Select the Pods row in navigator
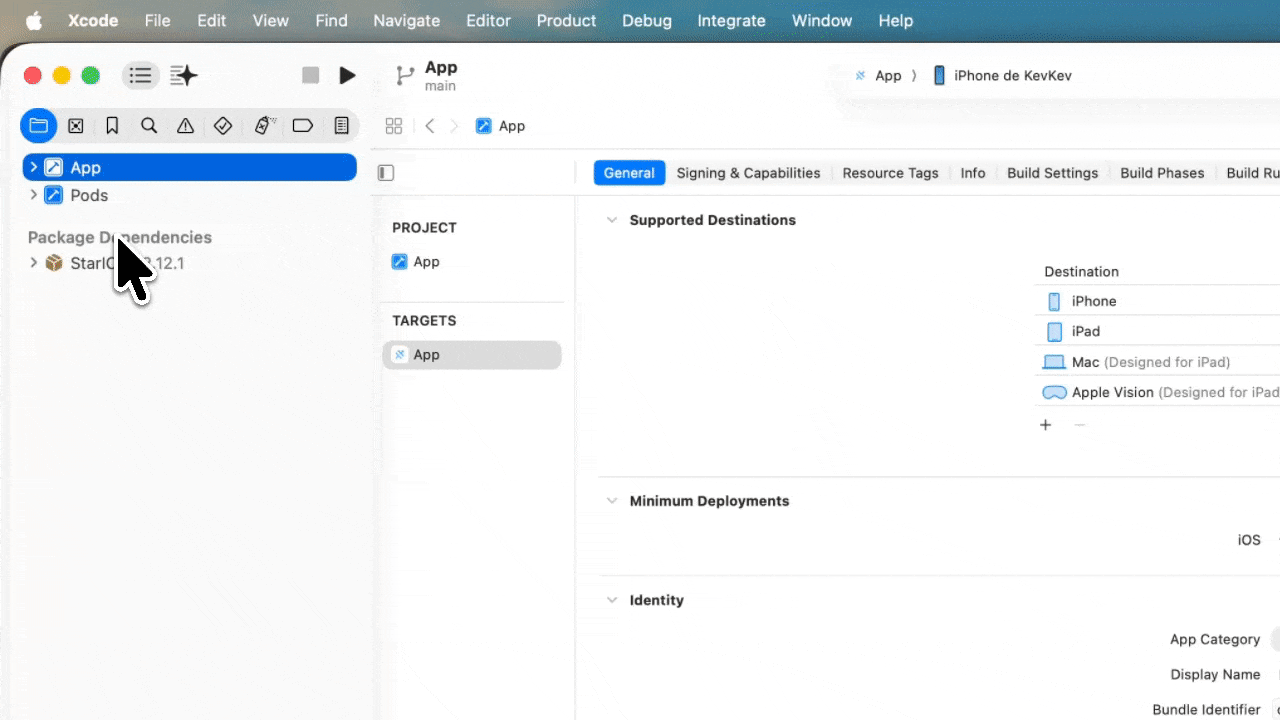Image resolution: width=1280 pixels, height=720 pixels. pos(189,195)
